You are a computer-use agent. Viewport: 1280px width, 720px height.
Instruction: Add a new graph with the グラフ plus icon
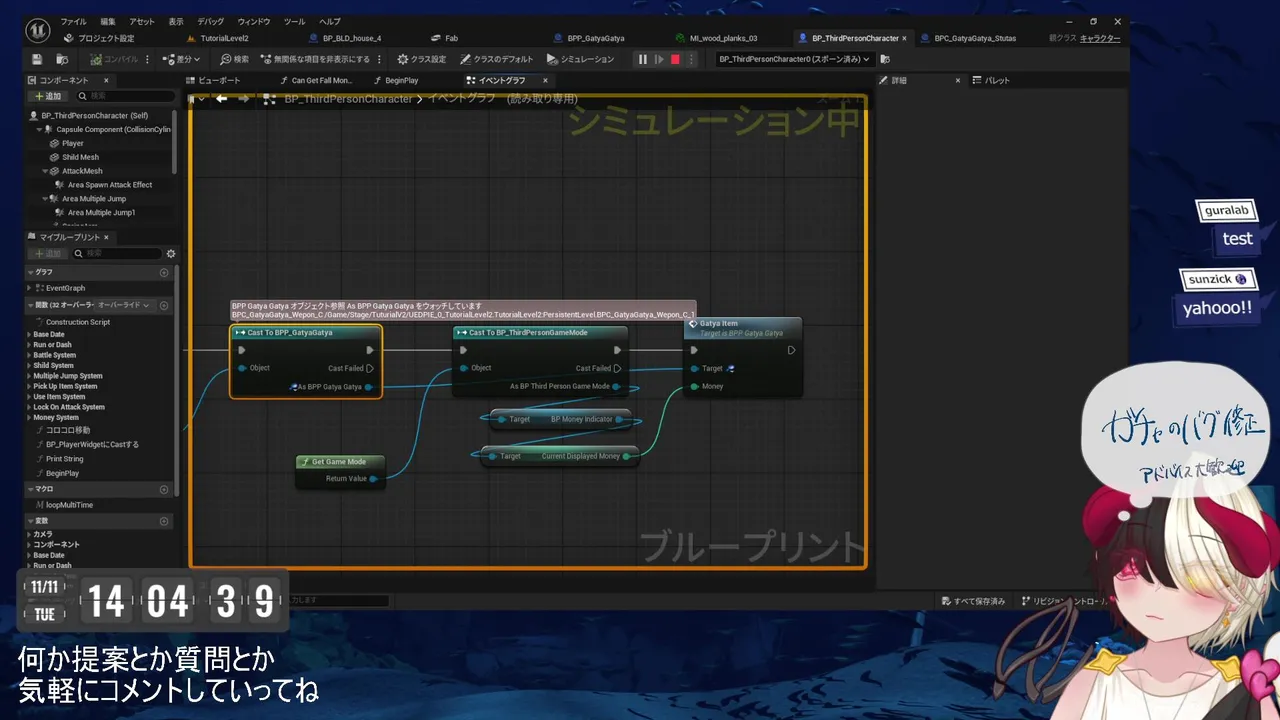(164, 272)
